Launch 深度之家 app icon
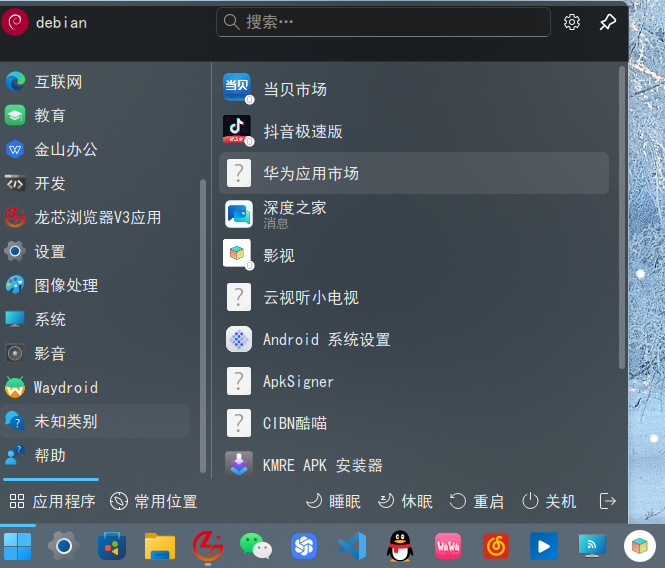Viewport: 665px width, 568px height. [x=239, y=214]
